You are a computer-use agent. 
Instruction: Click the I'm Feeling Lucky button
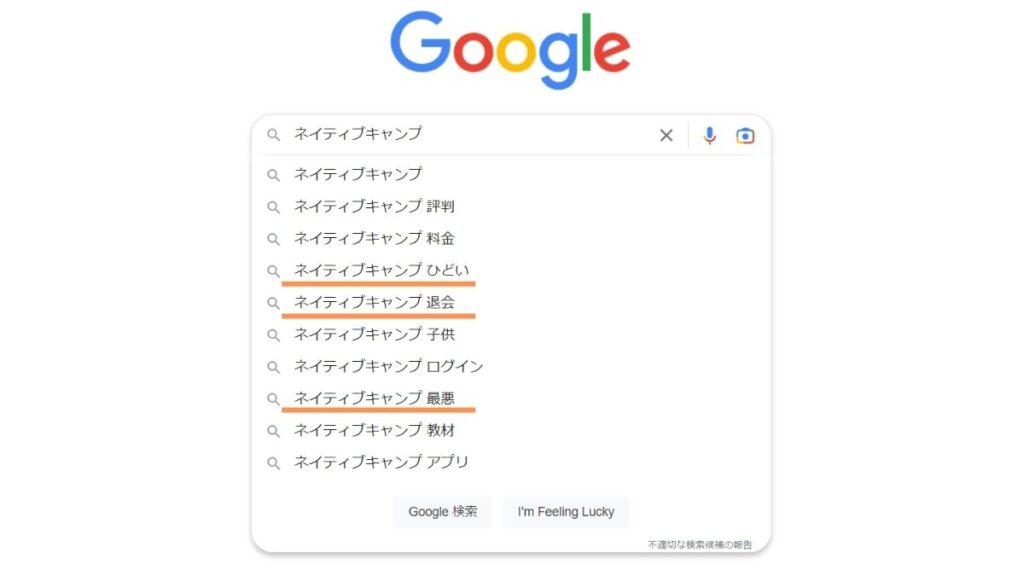(x=566, y=511)
